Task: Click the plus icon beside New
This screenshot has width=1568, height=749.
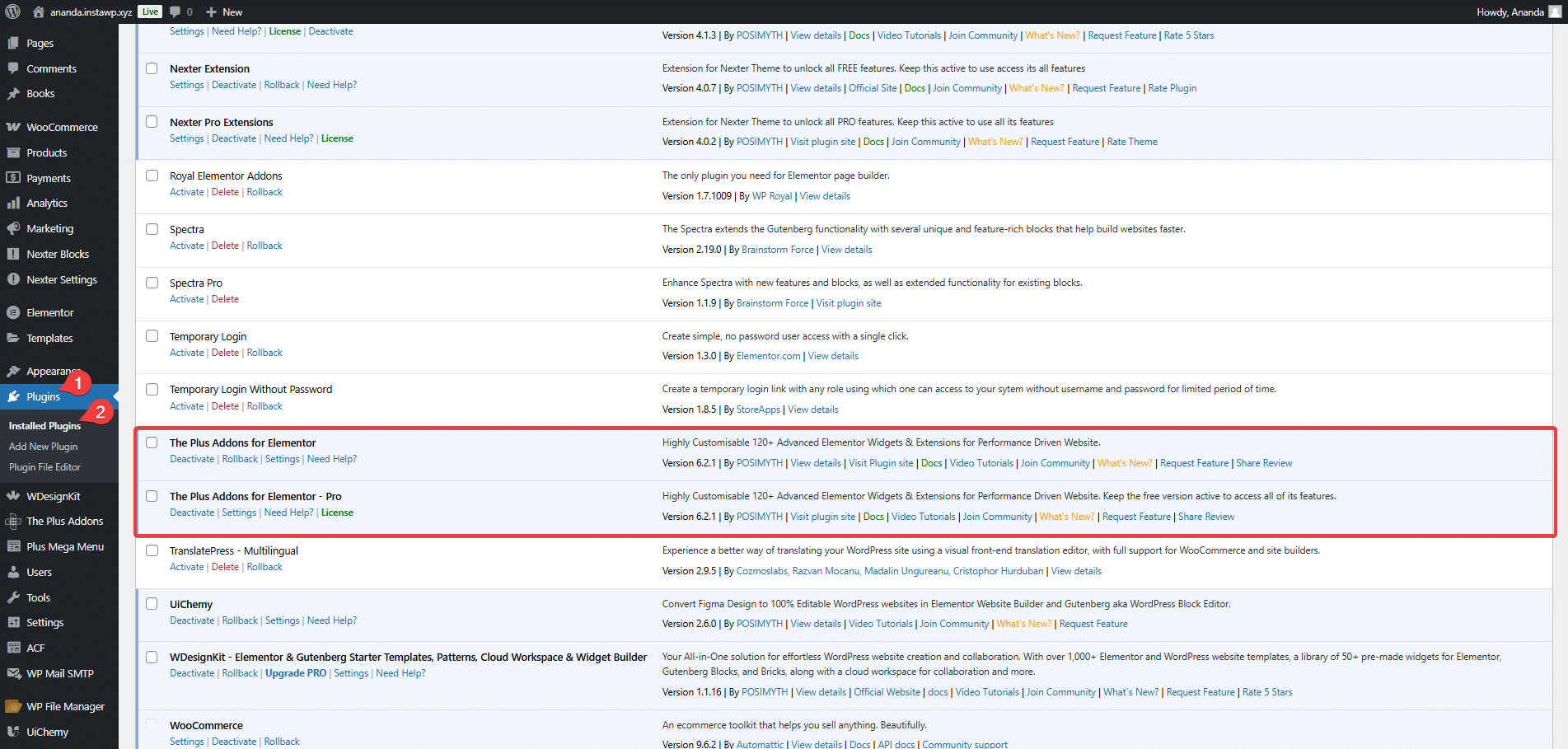Action: [x=211, y=12]
